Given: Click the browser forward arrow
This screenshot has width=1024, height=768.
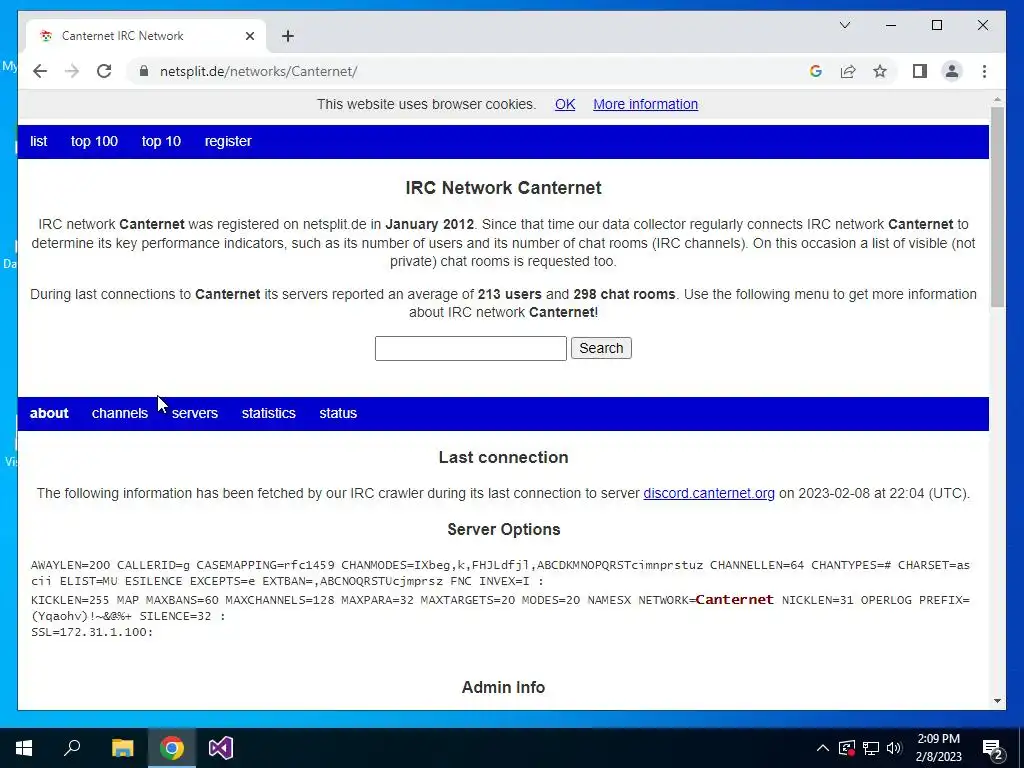Looking at the screenshot, I should point(72,71).
